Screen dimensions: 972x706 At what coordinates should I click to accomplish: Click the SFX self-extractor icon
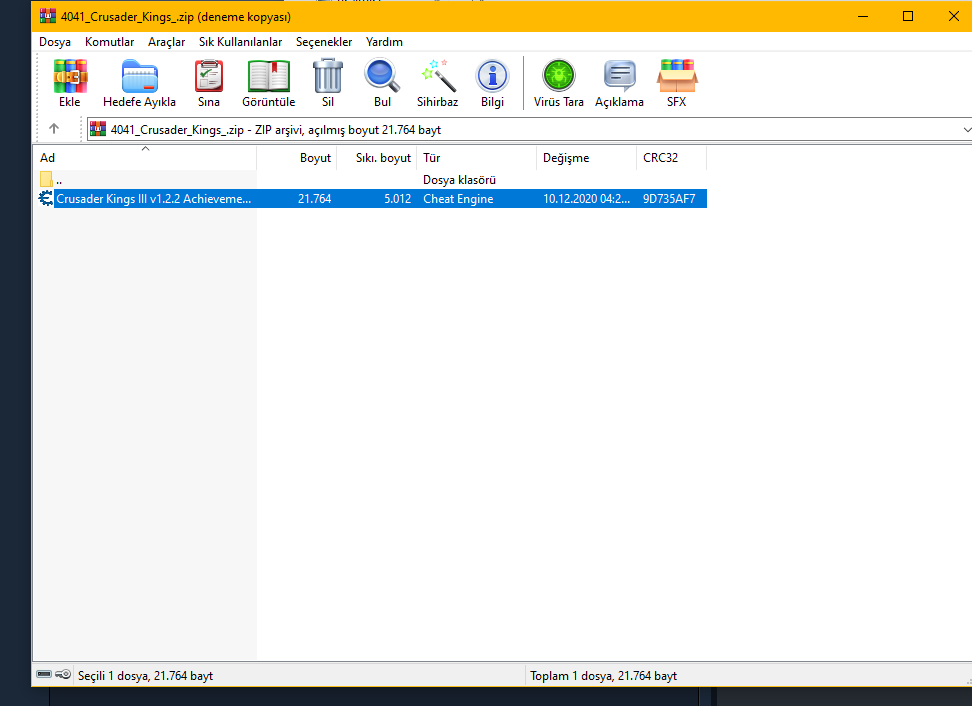(677, 76)
